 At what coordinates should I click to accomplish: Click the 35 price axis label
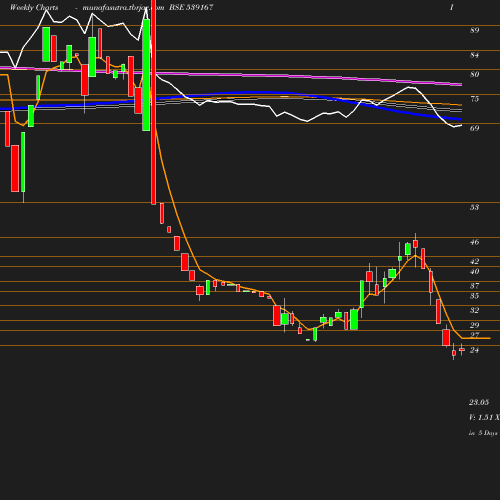[474, 296]
